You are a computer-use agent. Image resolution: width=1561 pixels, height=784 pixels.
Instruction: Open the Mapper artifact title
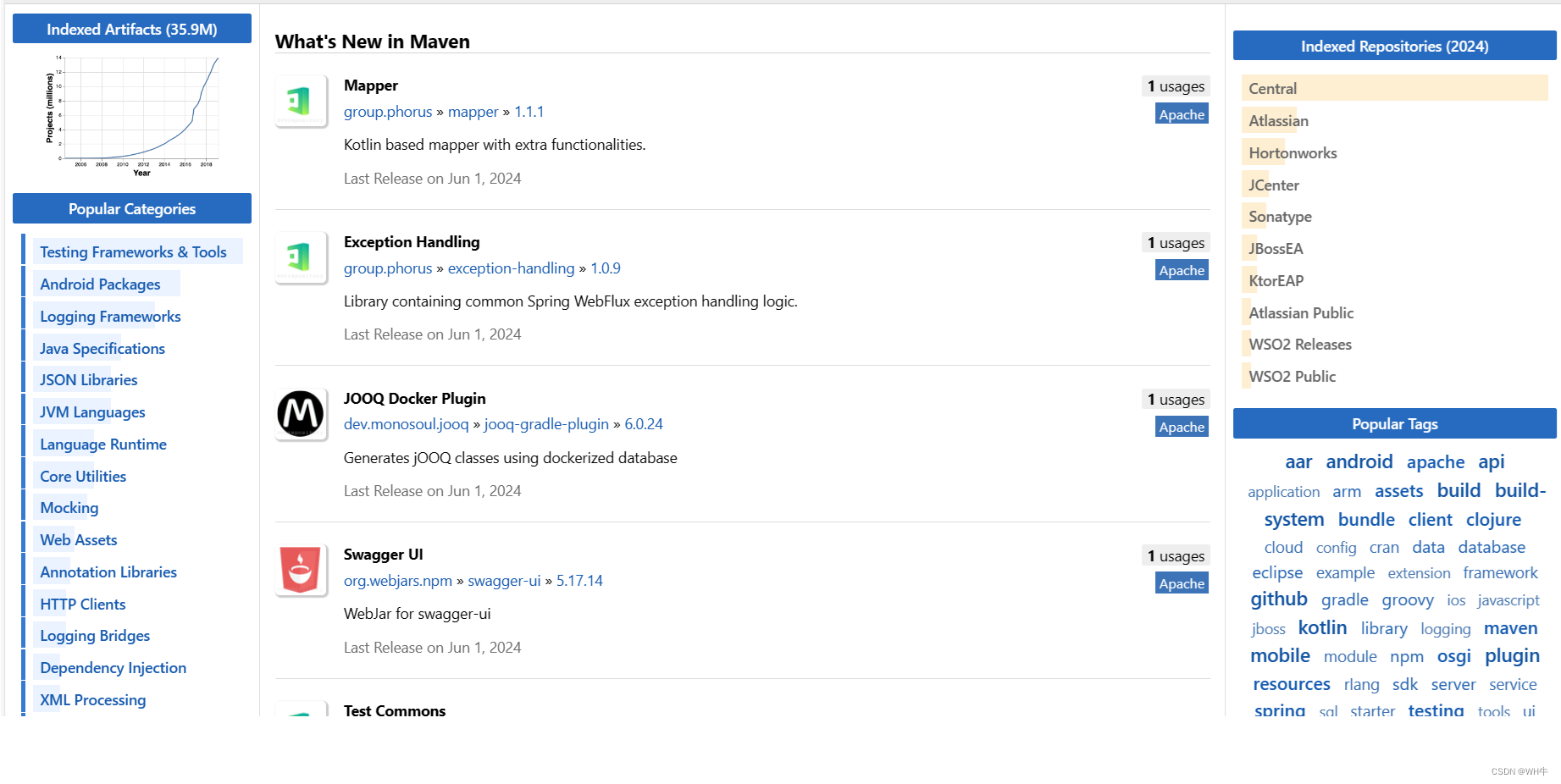[371, 86]
